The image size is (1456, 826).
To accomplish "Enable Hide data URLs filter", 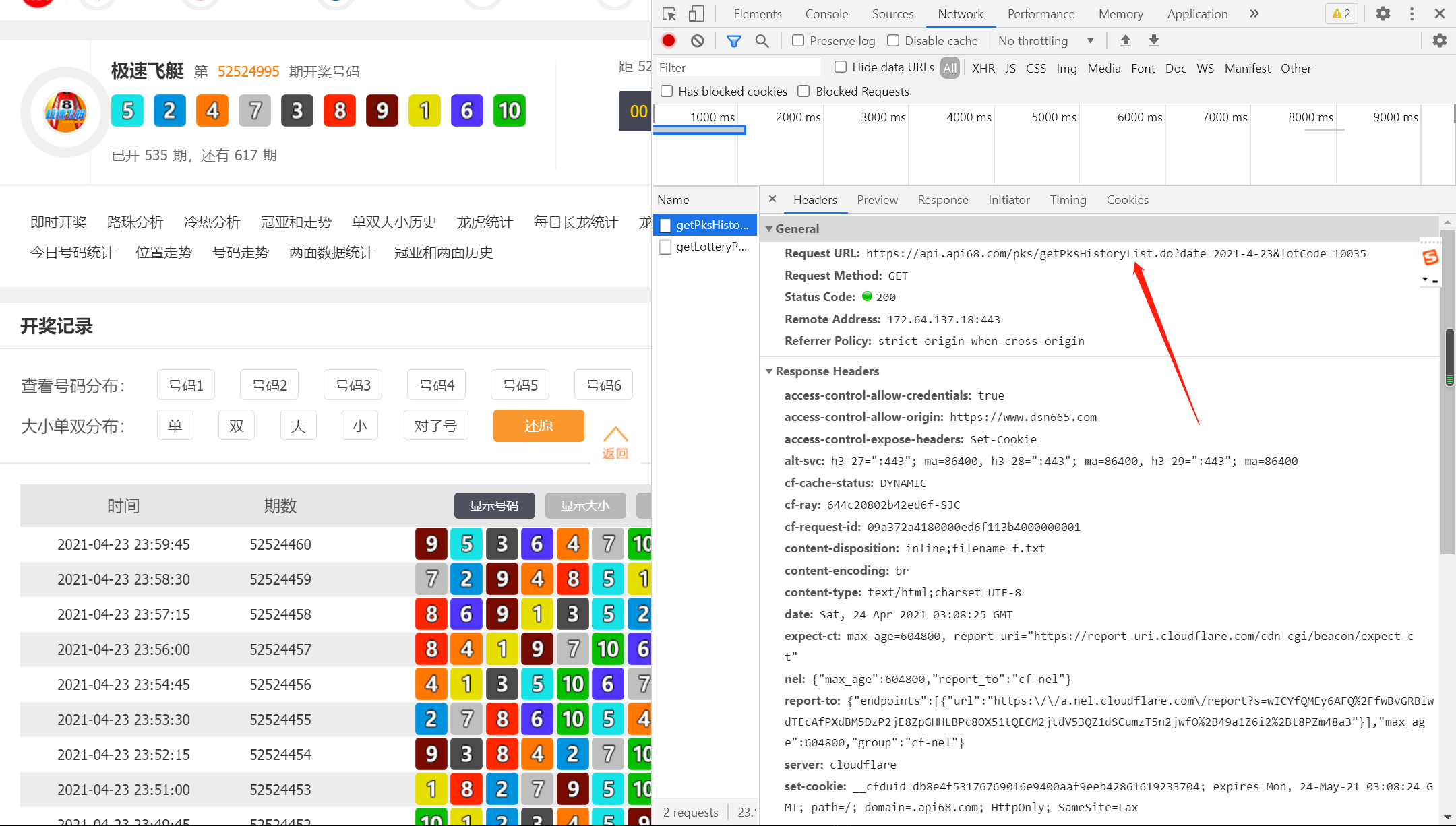I will pyautogui.click(x=841, y=67).
